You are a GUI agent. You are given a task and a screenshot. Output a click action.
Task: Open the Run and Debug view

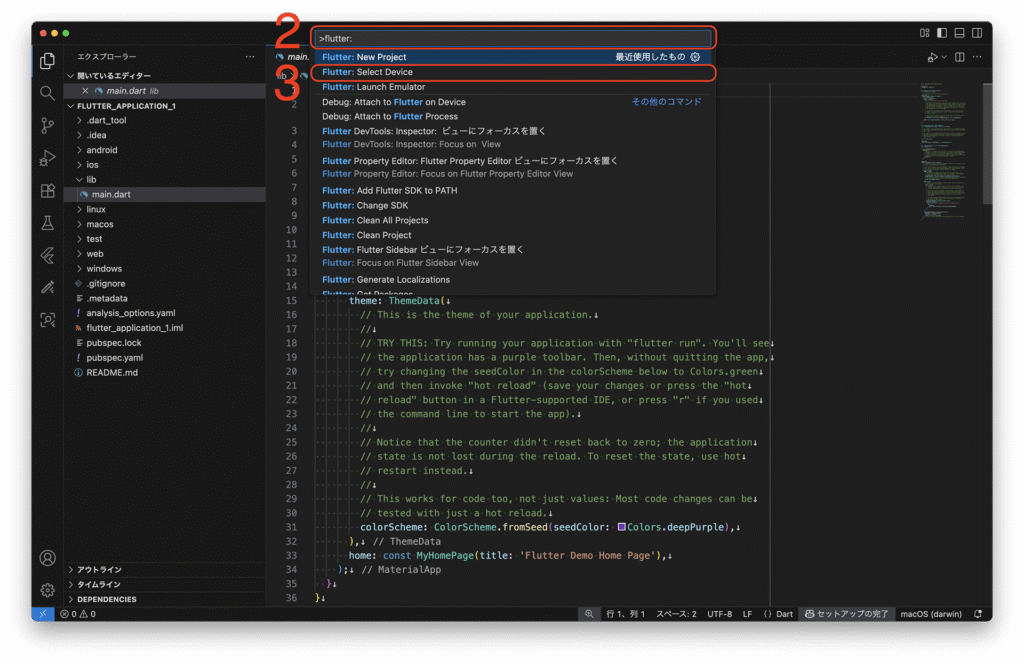47,158
